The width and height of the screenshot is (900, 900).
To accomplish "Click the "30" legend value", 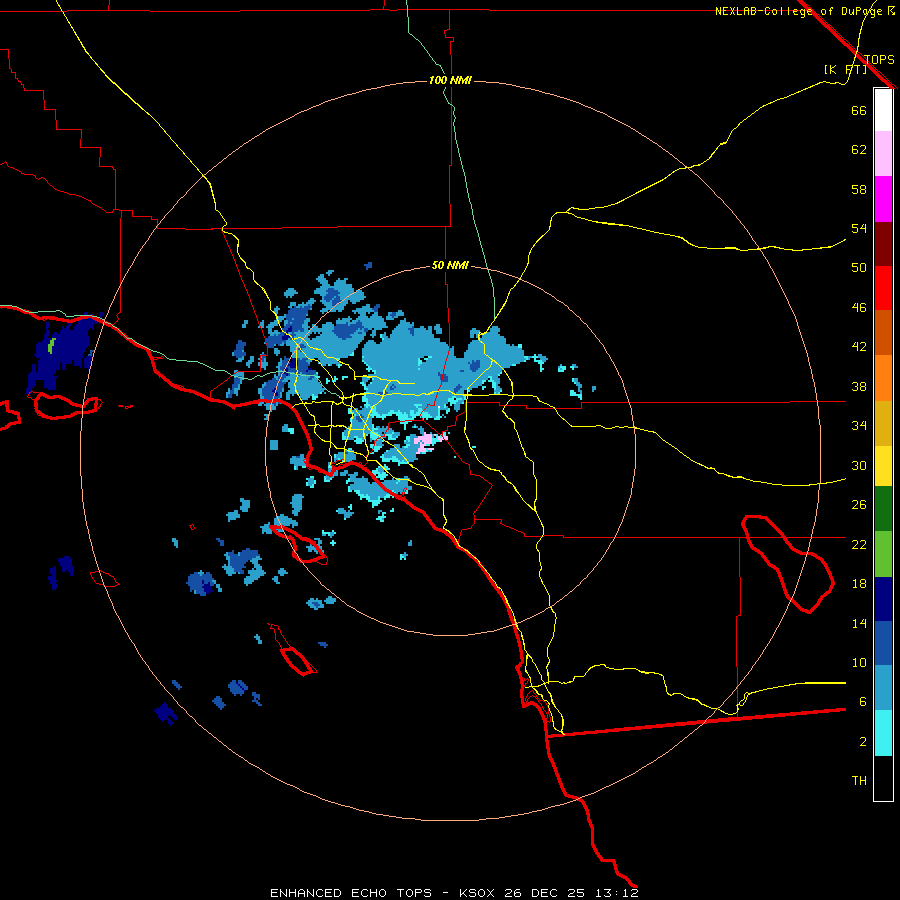I will tap(859, 465).
